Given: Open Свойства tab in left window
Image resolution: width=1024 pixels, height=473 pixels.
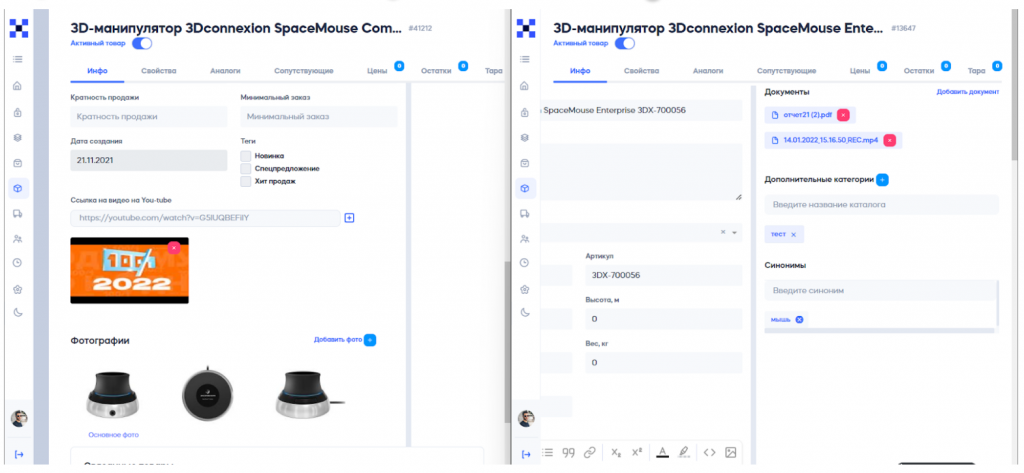Looking at the screenshot, I should click(x=159, y=71).
